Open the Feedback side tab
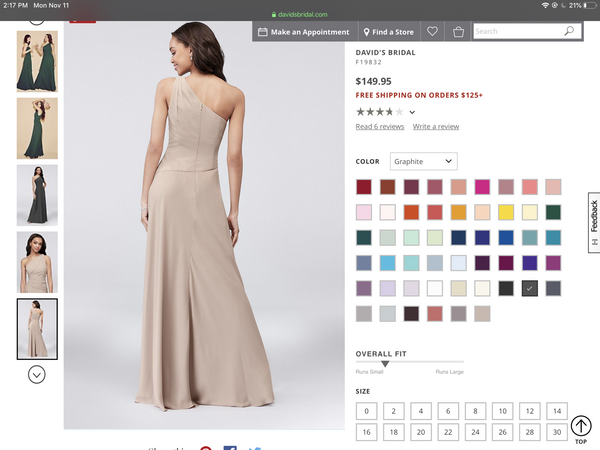 click(594, 222)
